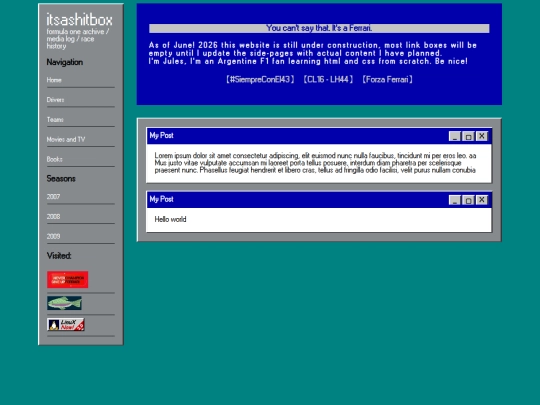Open the Books navigation link

click(54, 159)
